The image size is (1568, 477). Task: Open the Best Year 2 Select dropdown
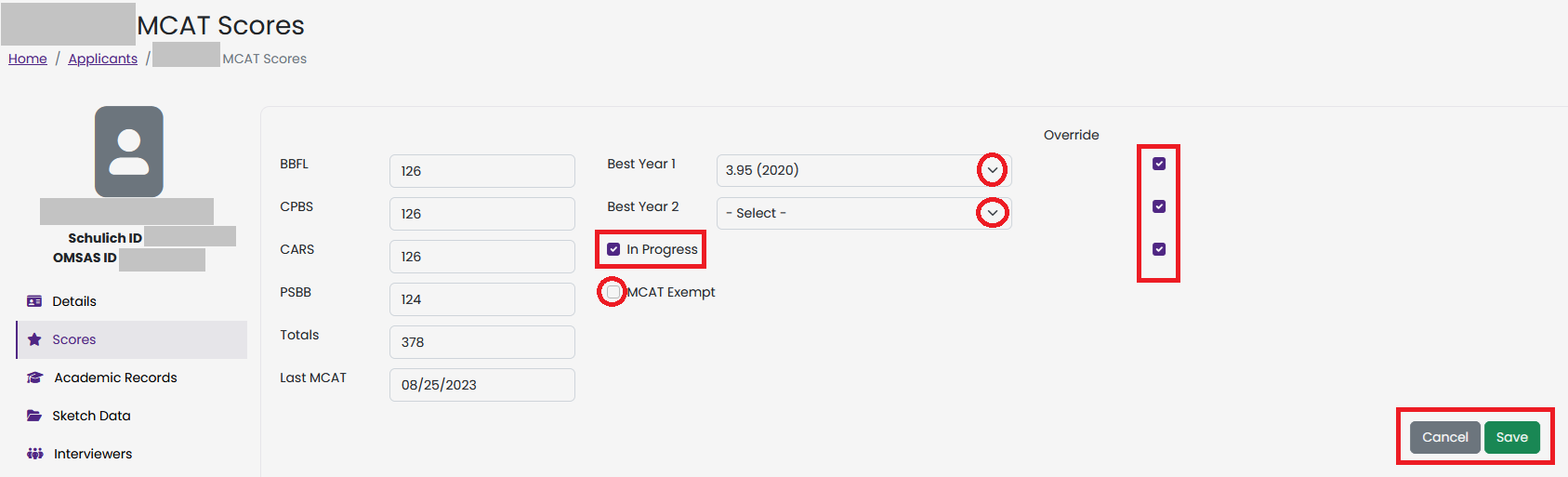pos(863,213)
